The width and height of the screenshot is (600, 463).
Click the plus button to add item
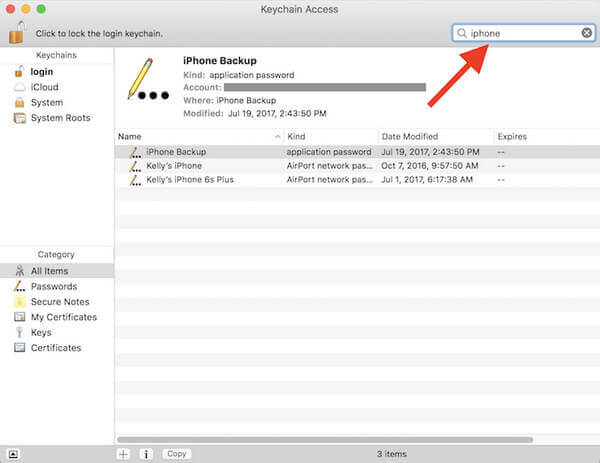[123, 453]
